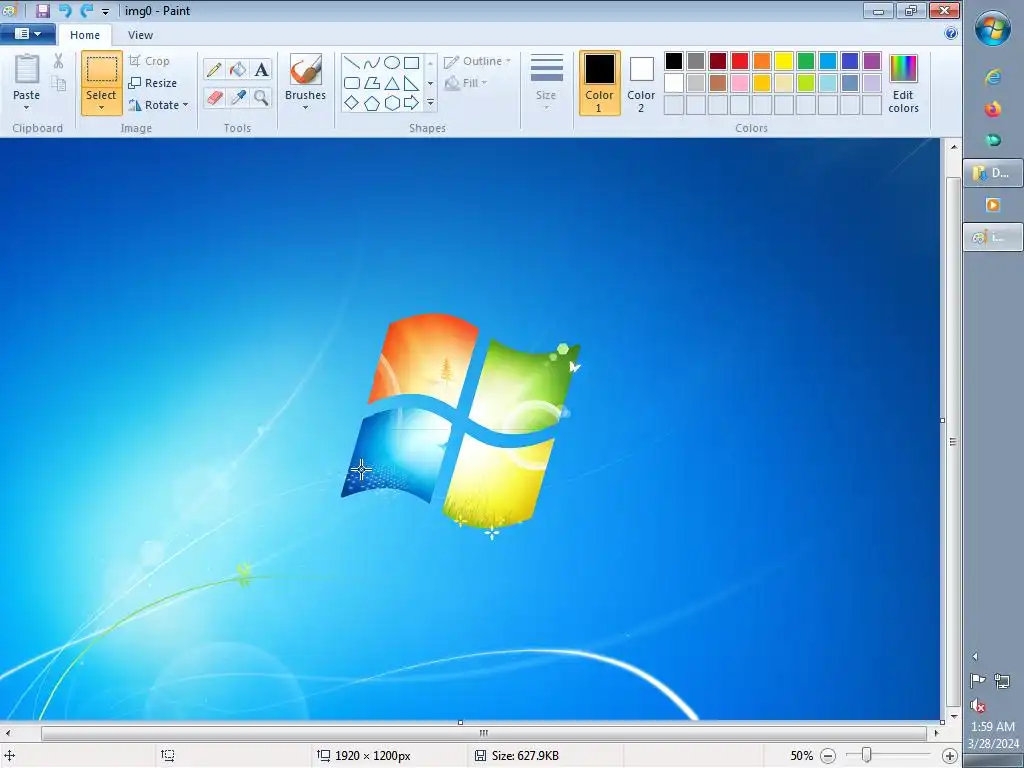1024x768 pixels.
Task: Click the Zoom in plus button
Action: pyautogui.click(x=950, y=756)
